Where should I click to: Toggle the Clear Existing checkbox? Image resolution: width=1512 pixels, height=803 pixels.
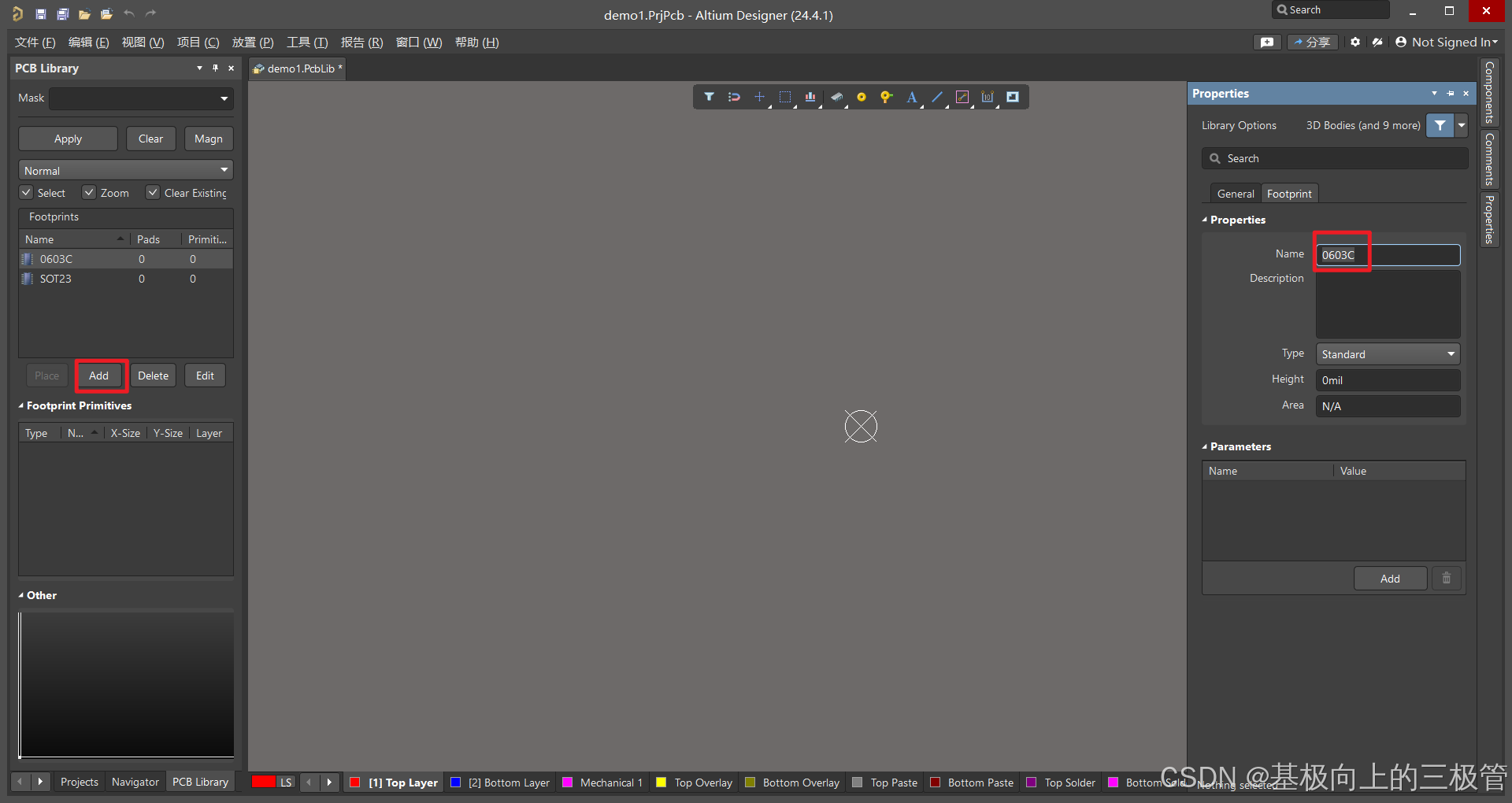(x=153, y=192)
